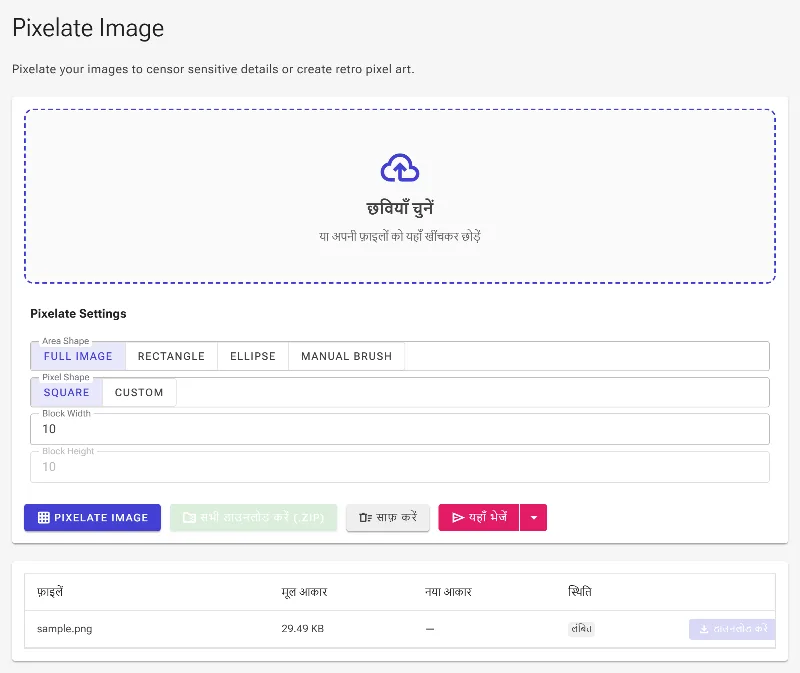Click the छवियाँ चुनें upload heading
This screenshot has height=673, width=800.
[400, 208]
